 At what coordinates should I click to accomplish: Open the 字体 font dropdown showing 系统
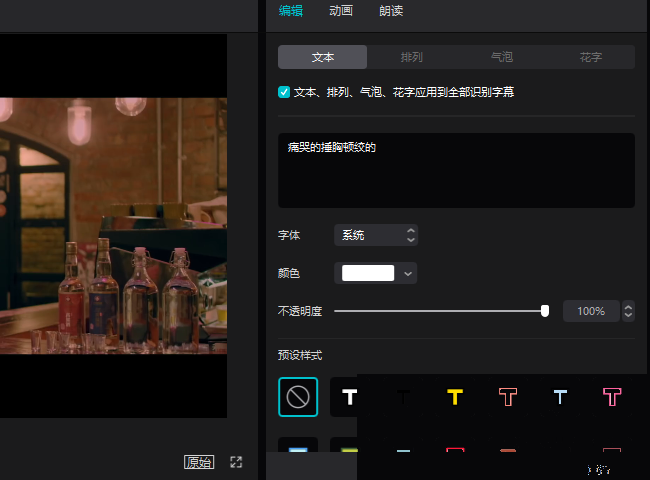pos(376,235)
